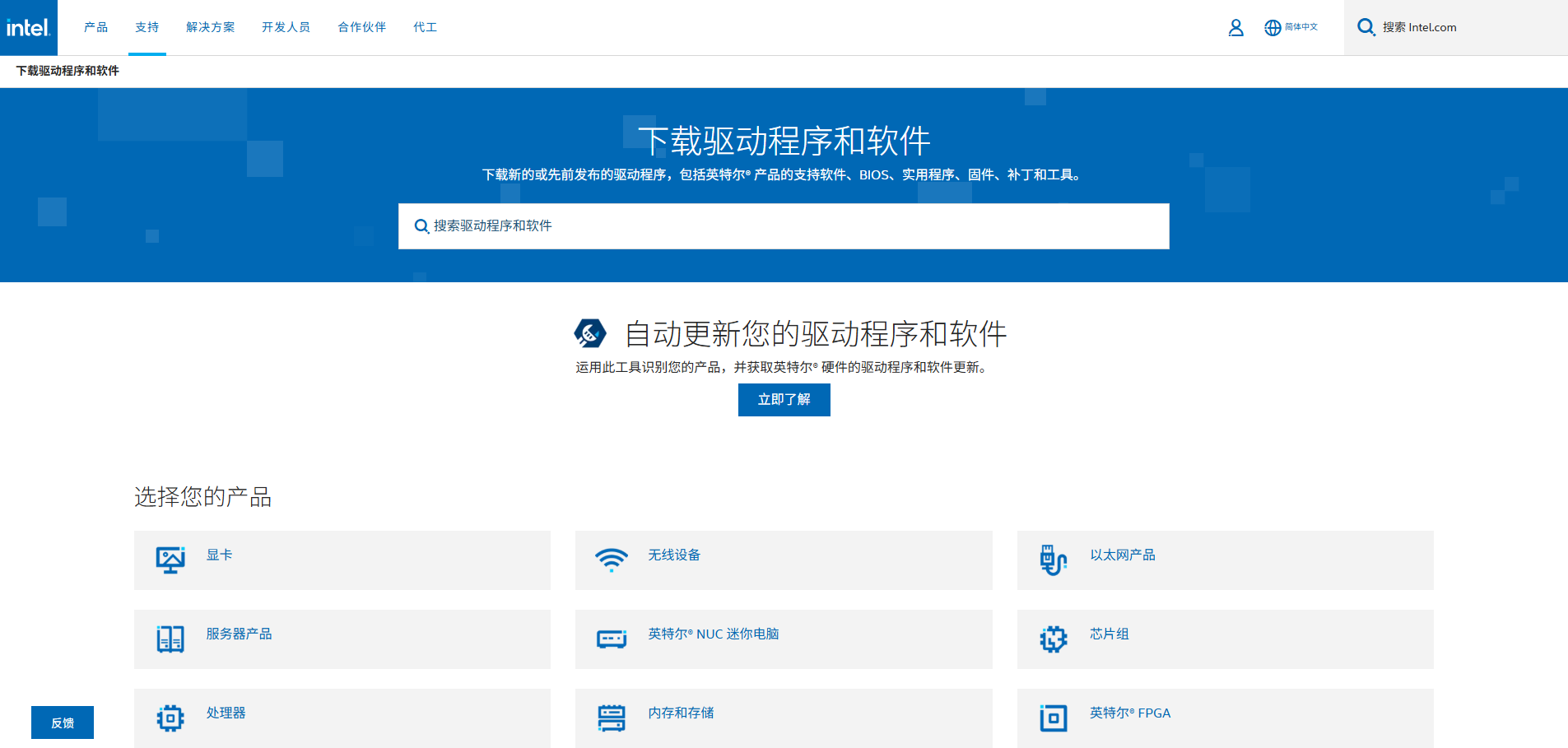This screenshot has width=1568, height=748.
Task: Click the 英特尔 NUC 迷你电脑 icon
Action: (x=611, y=637)
